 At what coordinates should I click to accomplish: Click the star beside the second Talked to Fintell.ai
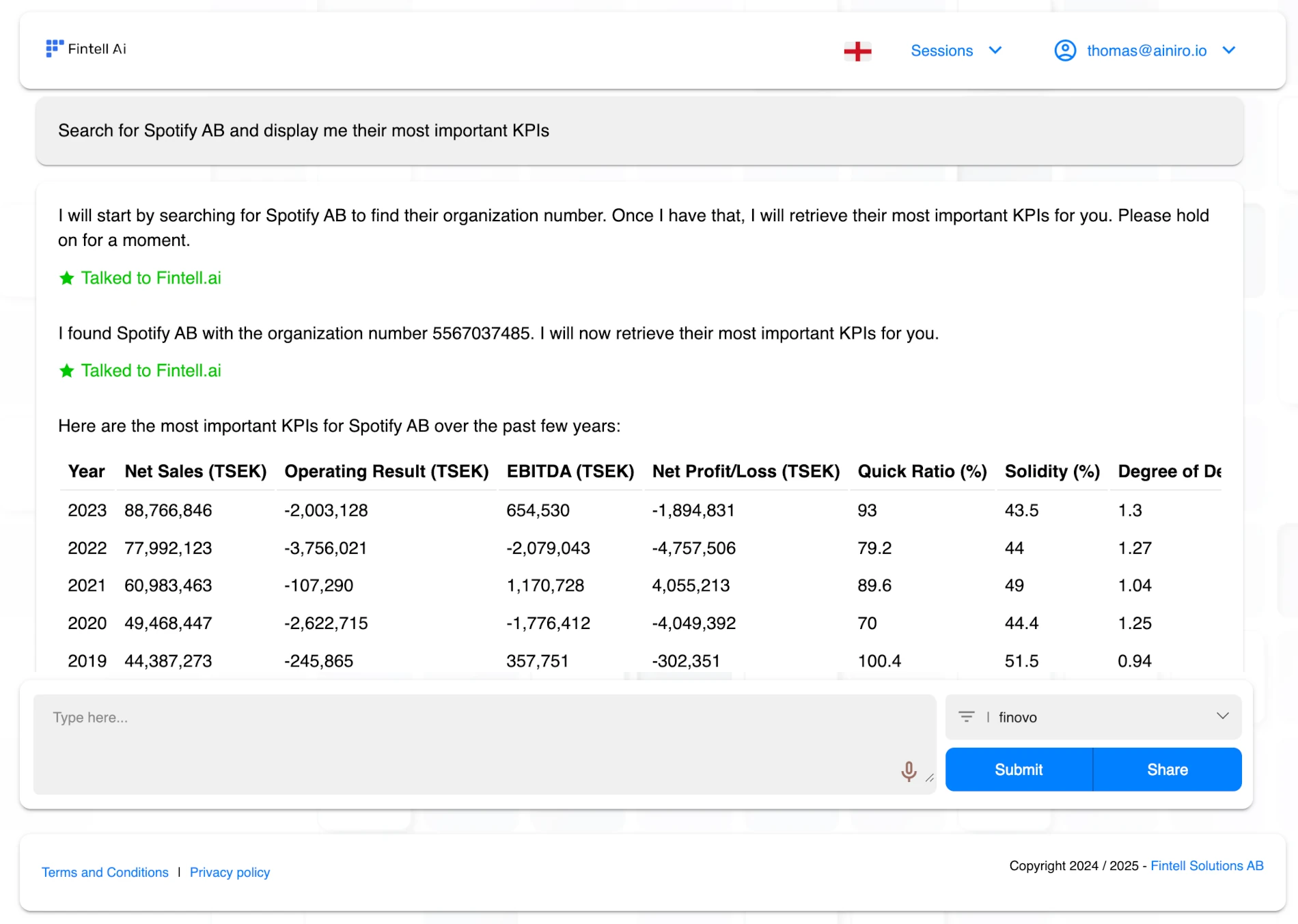(67, 370)
